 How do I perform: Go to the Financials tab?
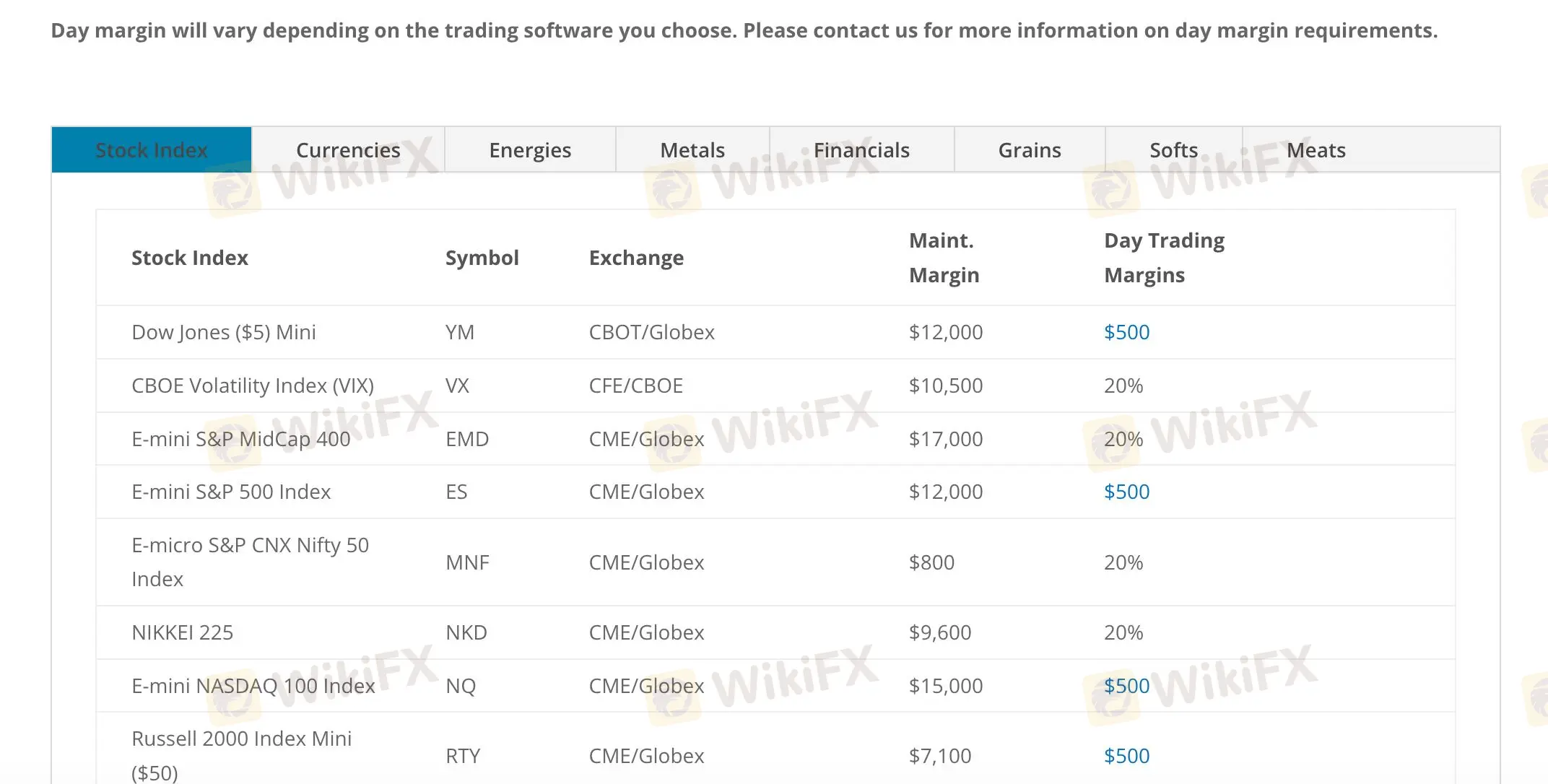click(x=861, y=150)
